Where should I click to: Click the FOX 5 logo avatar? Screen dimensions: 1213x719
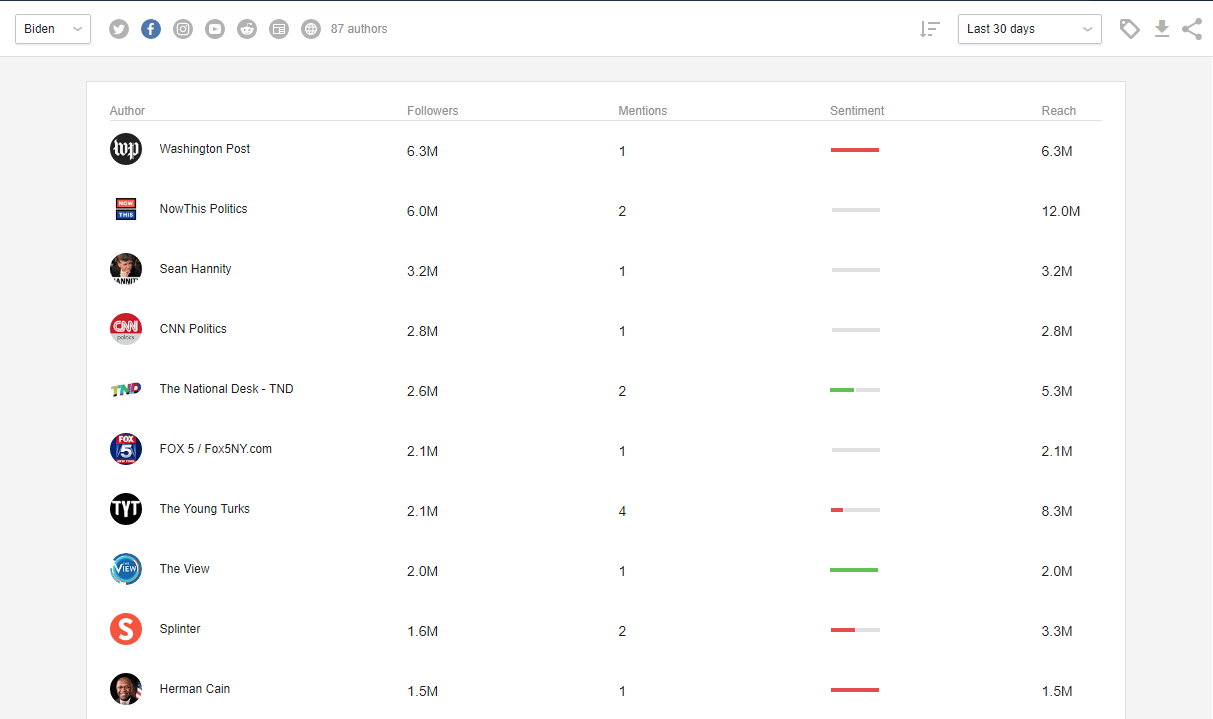click(x=126, y=449)
